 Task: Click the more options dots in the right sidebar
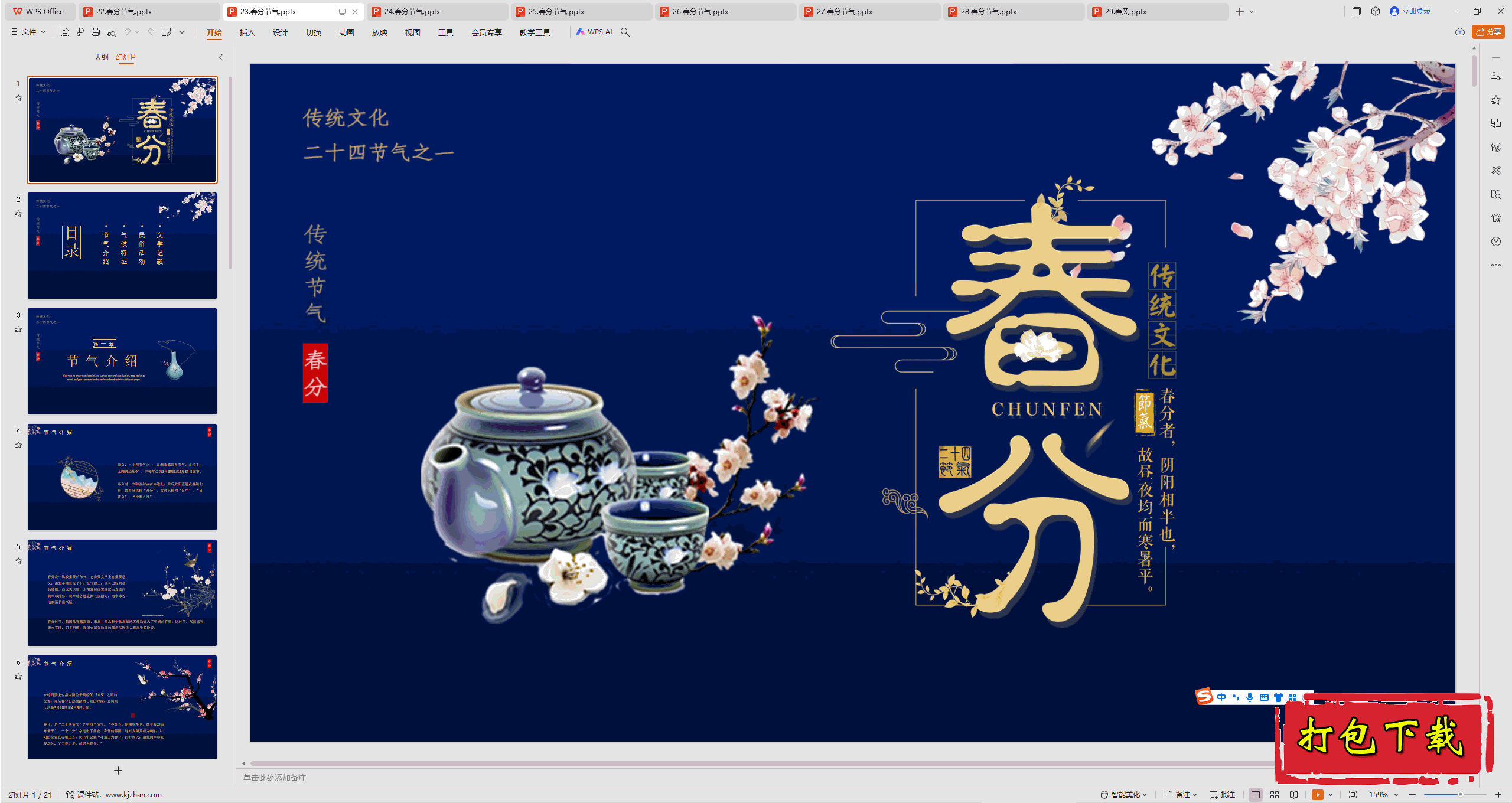[x=1496, y=265]
